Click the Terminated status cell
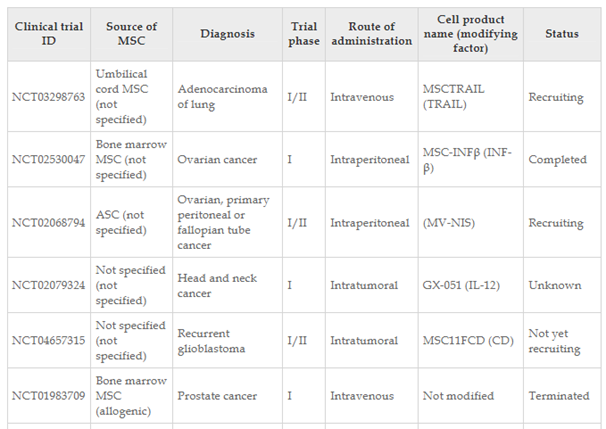 coord(562,396)
